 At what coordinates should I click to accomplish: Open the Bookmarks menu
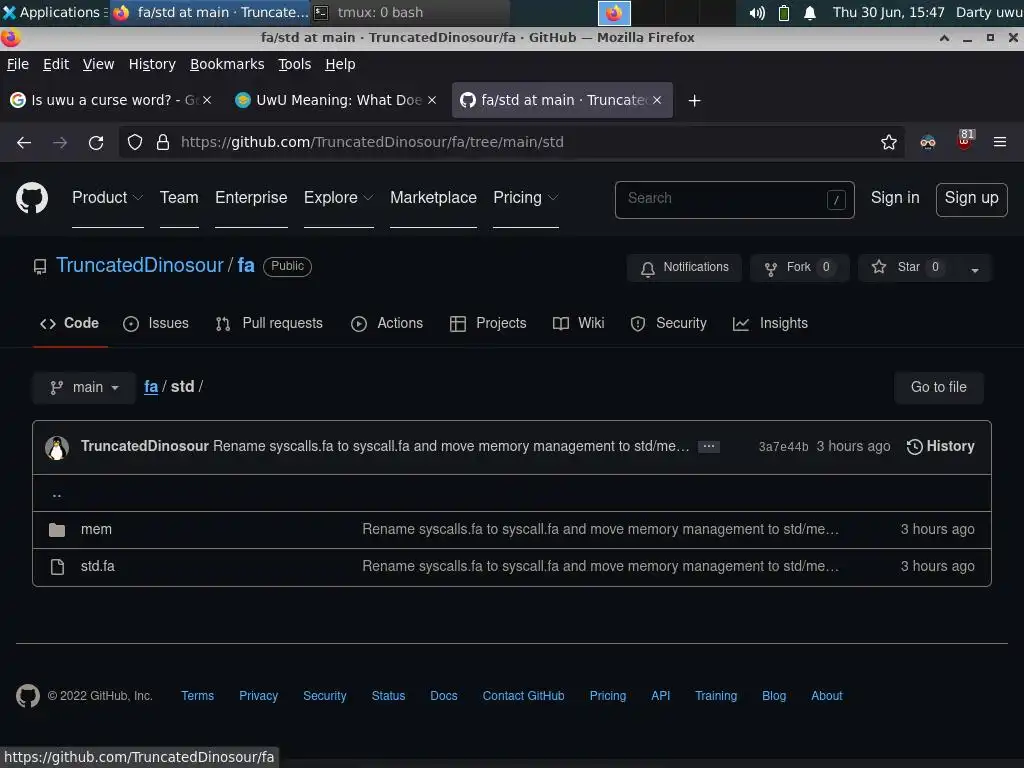point(227,64)
